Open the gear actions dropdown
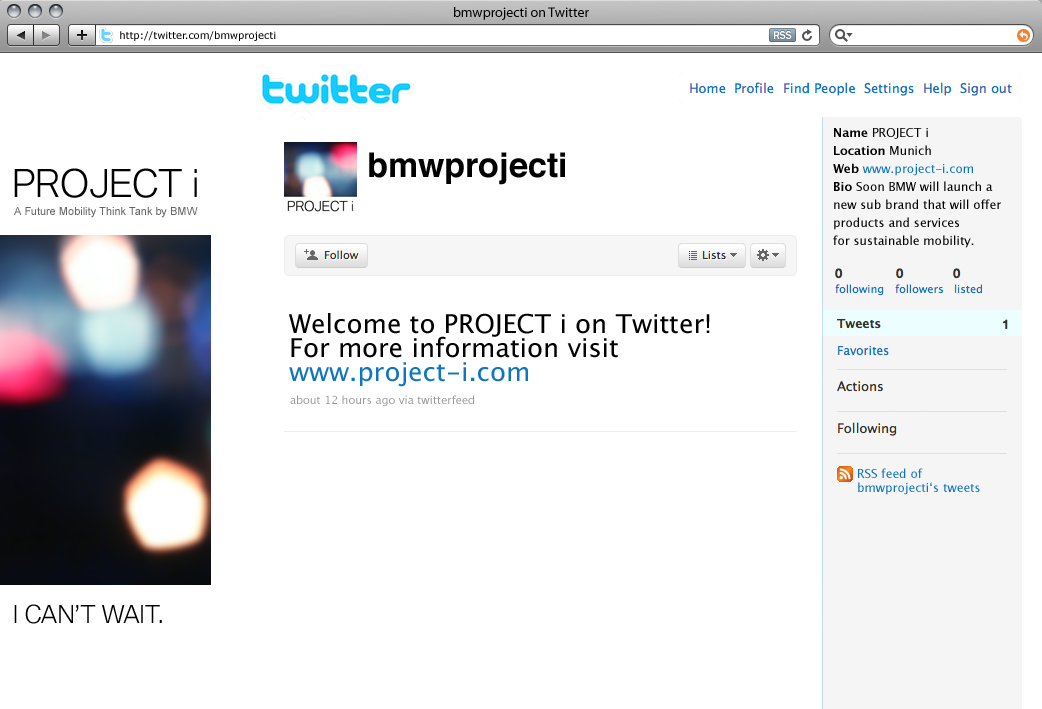 tap(768, 255)
